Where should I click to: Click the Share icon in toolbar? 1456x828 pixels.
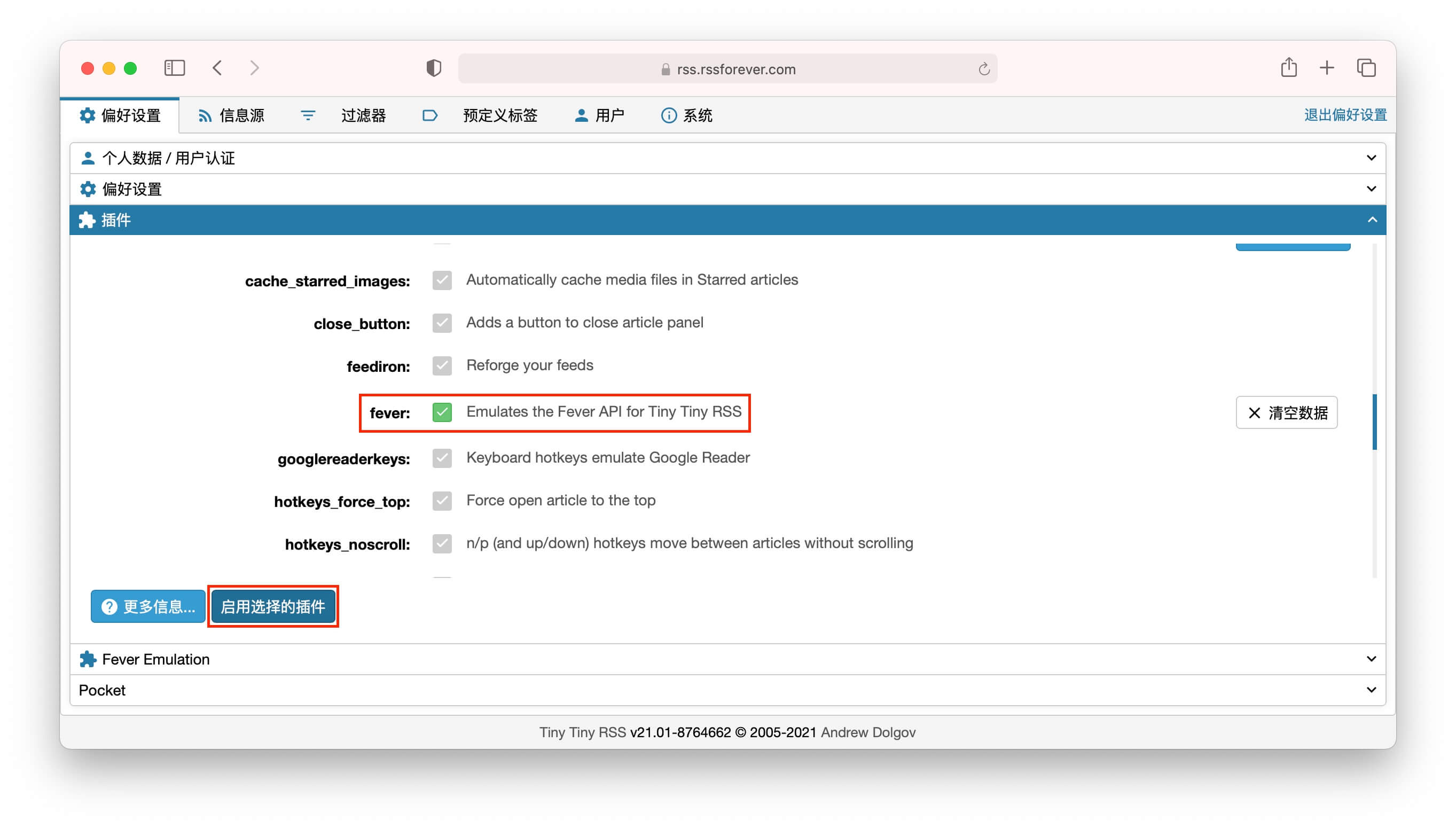point(1288,68)
